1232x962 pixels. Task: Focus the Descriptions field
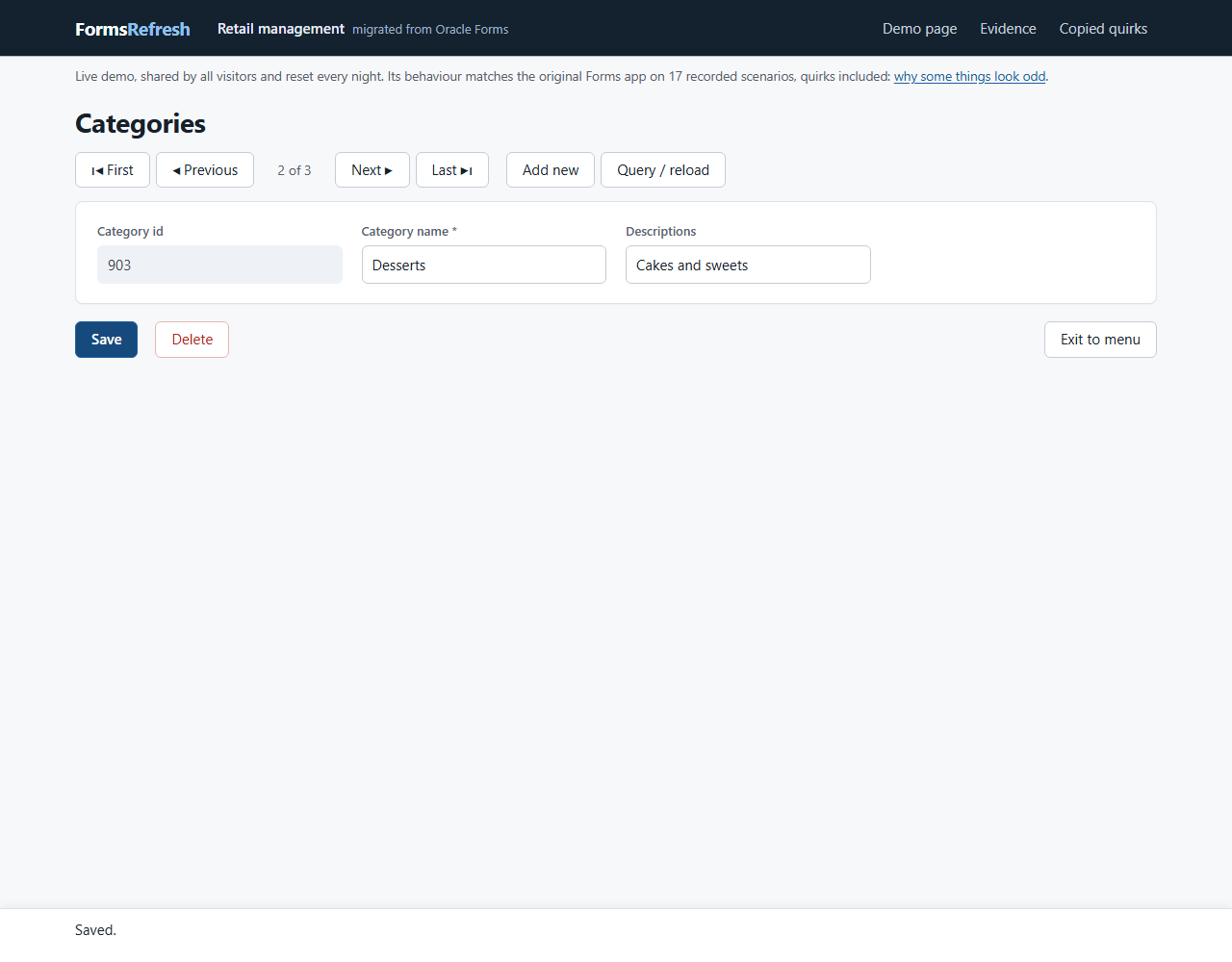(748, 265)
